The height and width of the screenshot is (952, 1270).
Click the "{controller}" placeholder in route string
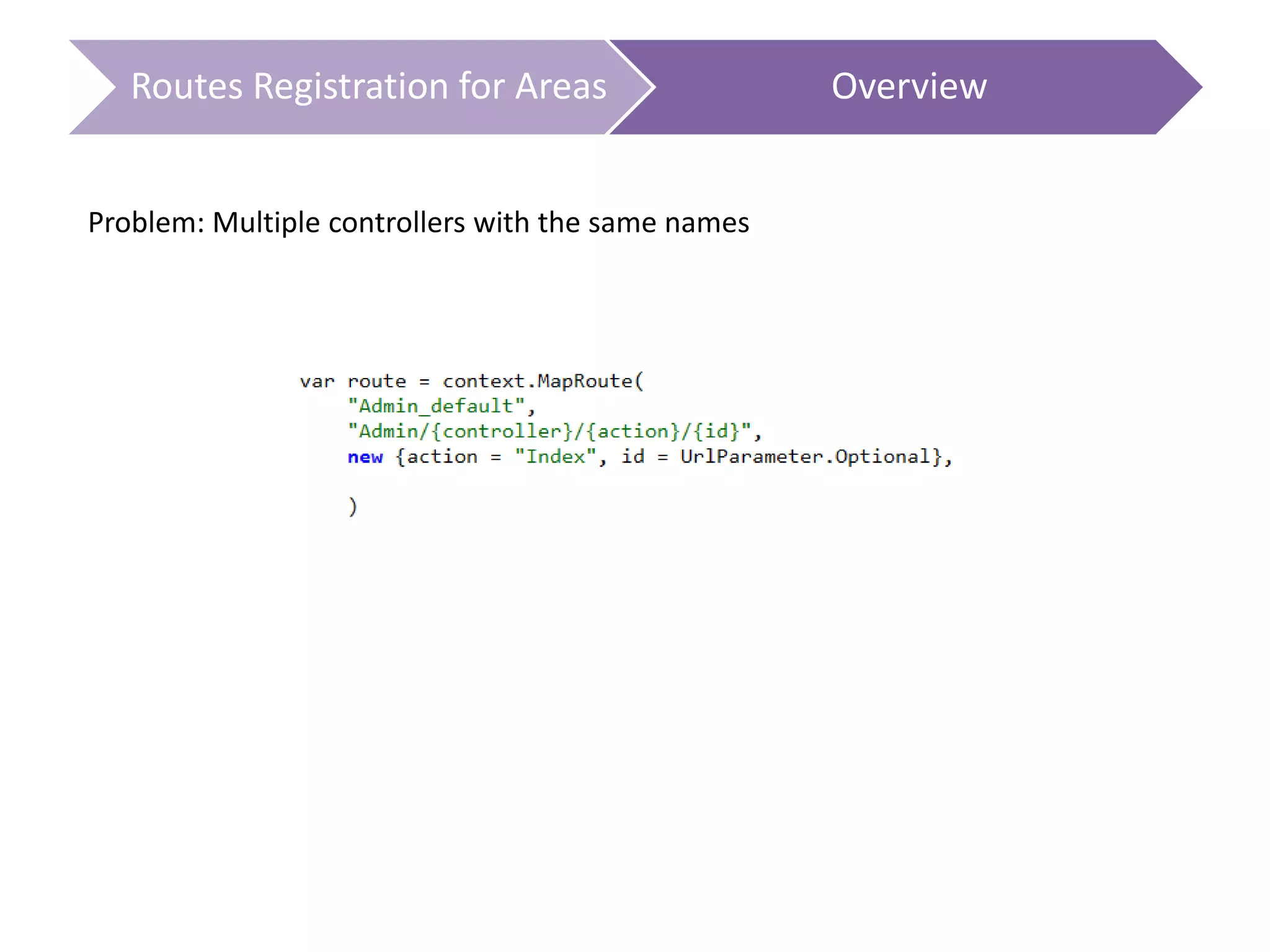[502, 431]
